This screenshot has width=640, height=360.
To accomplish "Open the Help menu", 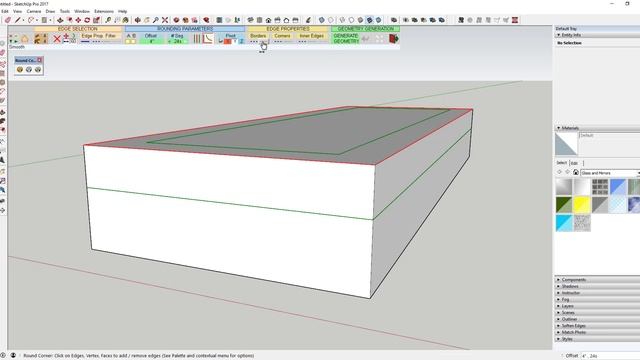I will (x=122, y=11).
